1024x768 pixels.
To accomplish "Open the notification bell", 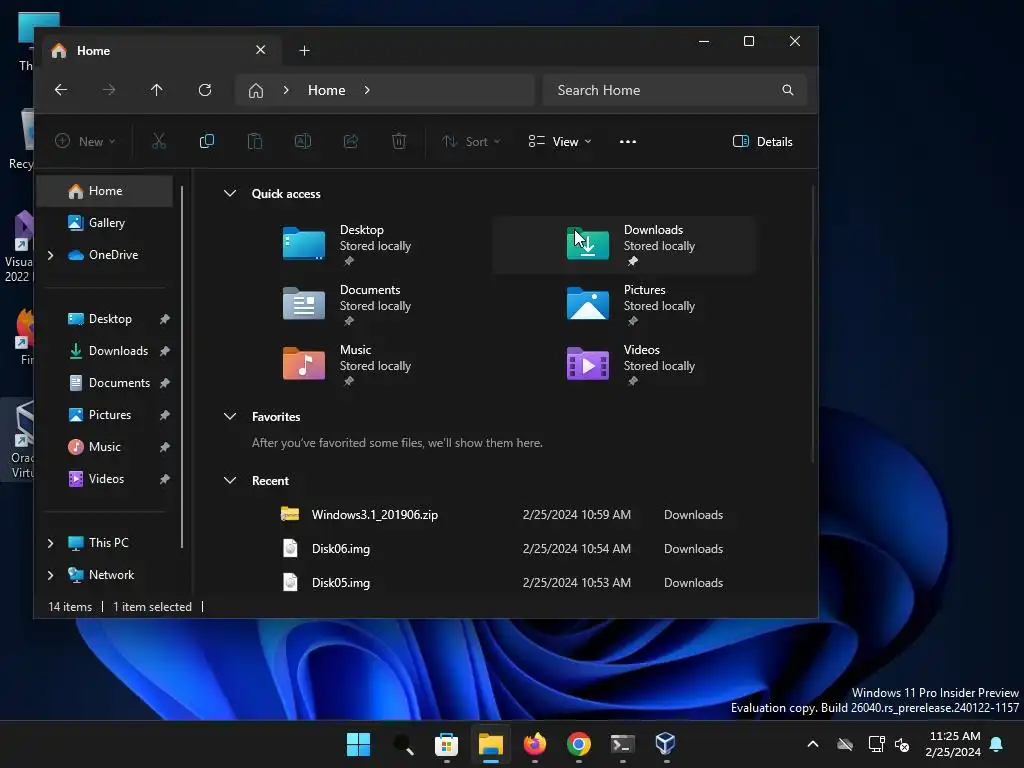I will (x=997, y=744).
